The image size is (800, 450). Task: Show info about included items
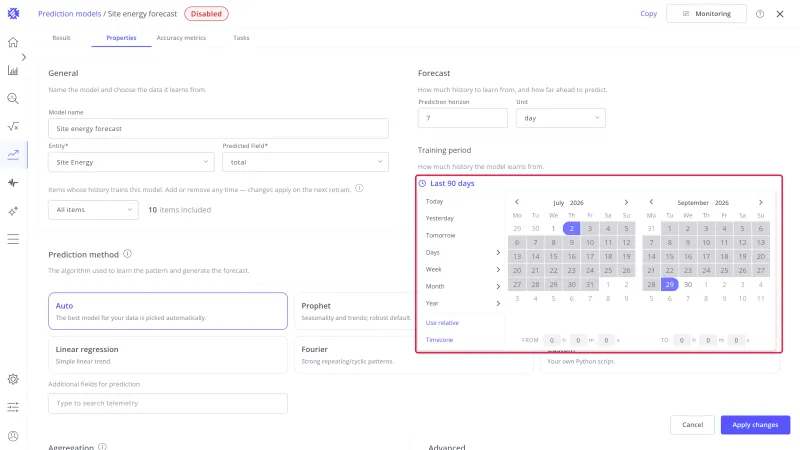tap(359, 188)
